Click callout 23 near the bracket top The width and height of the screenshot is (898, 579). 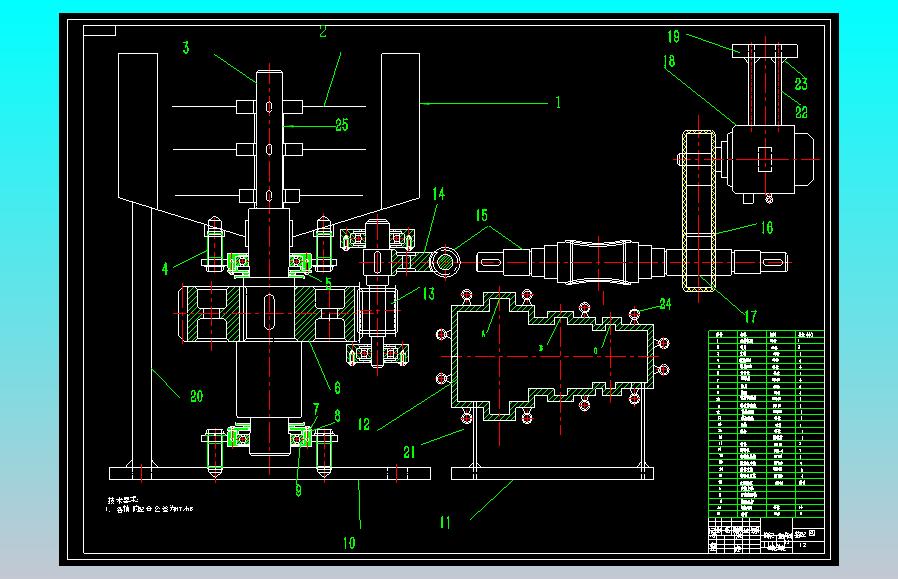[x=801, y=84]
